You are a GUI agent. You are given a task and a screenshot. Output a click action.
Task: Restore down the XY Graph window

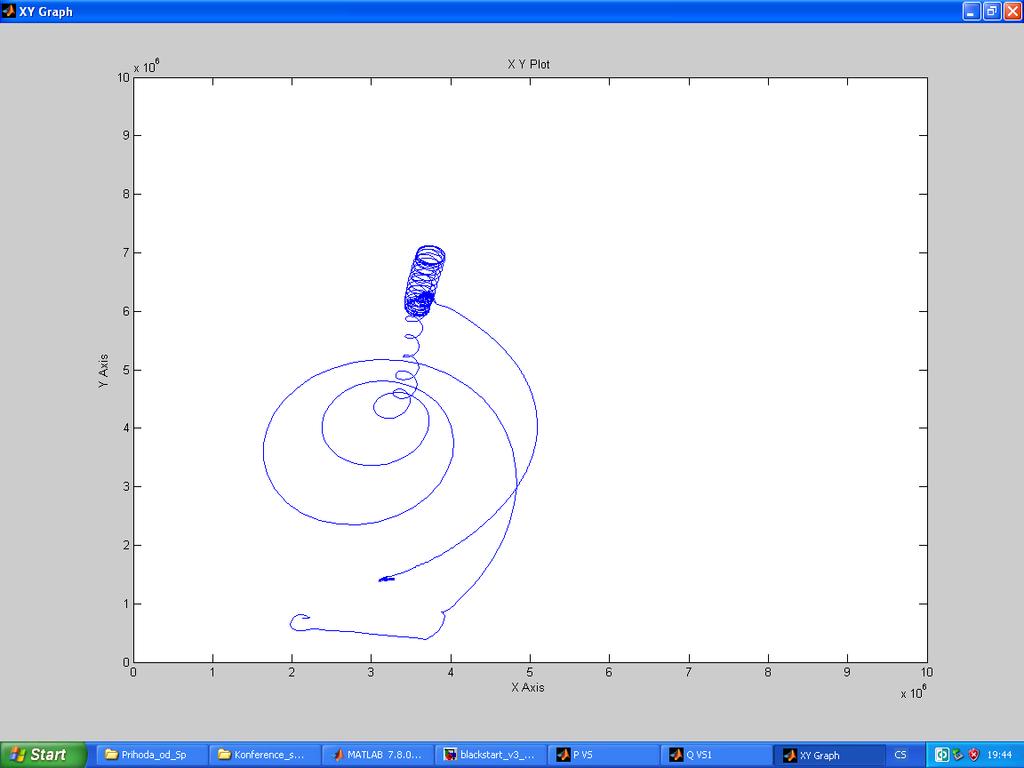992,11
